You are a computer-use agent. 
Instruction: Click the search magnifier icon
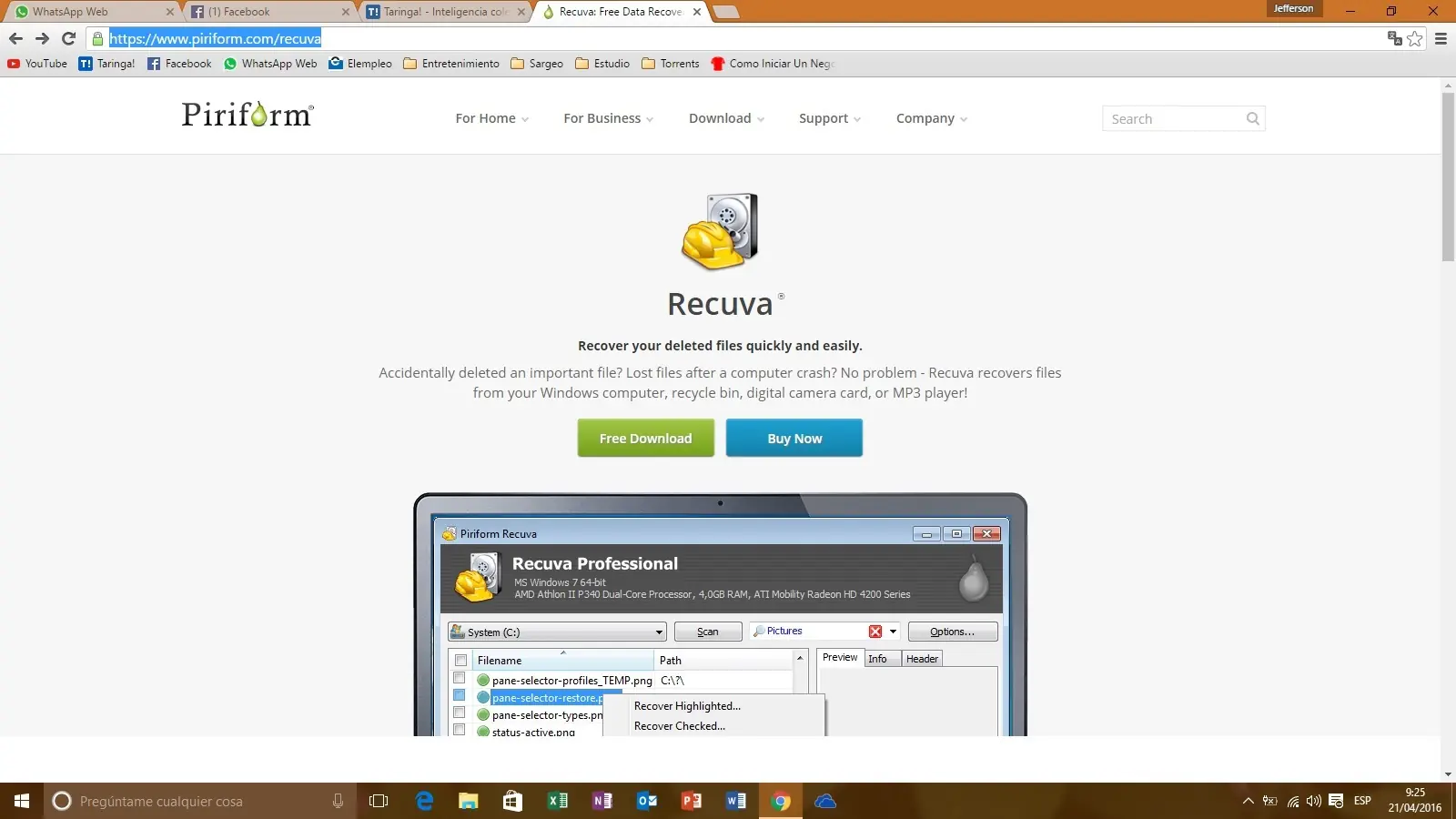click(1253, 118)
